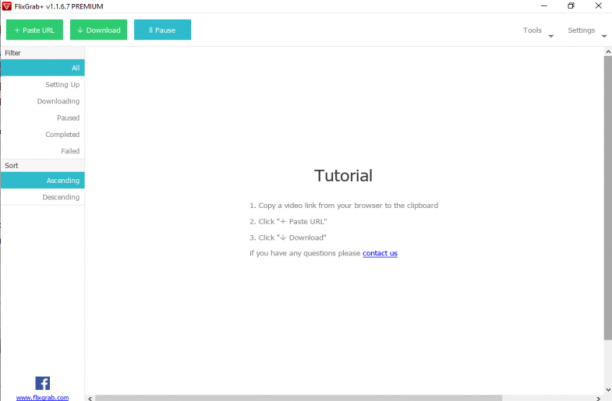Sort list Descending
This screenshot has width=612, height=401.
click(x=43, y=197)
